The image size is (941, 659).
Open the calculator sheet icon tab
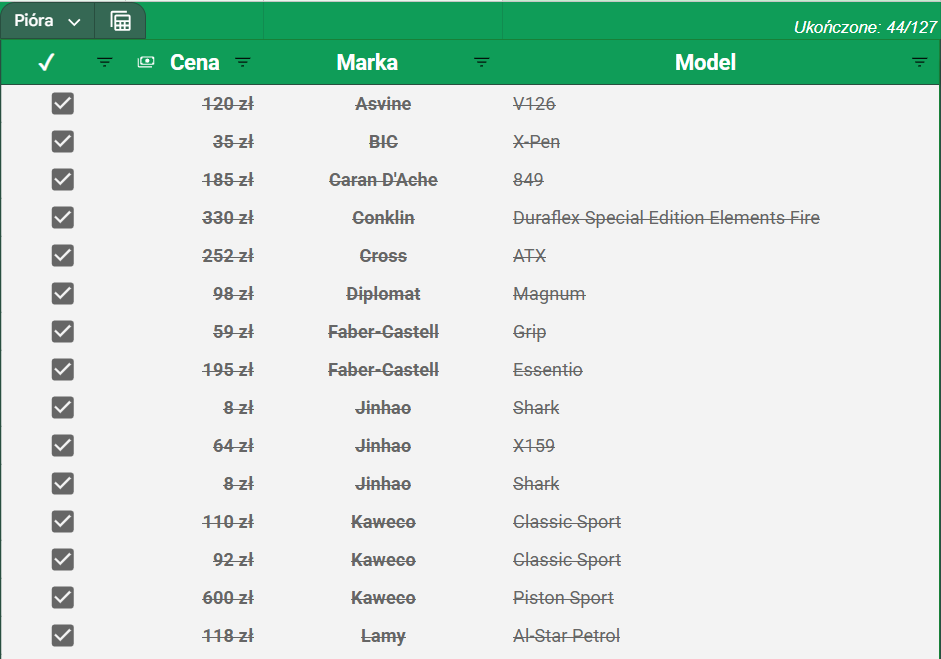(x=120, y=21)
